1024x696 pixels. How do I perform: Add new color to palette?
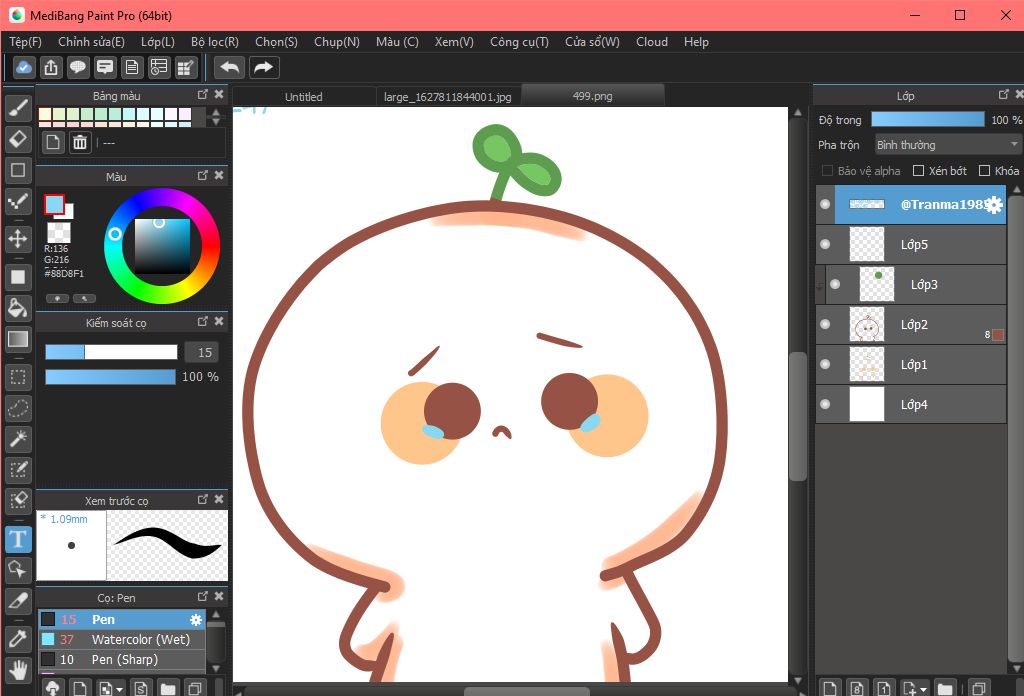click(x=54, y=142)
